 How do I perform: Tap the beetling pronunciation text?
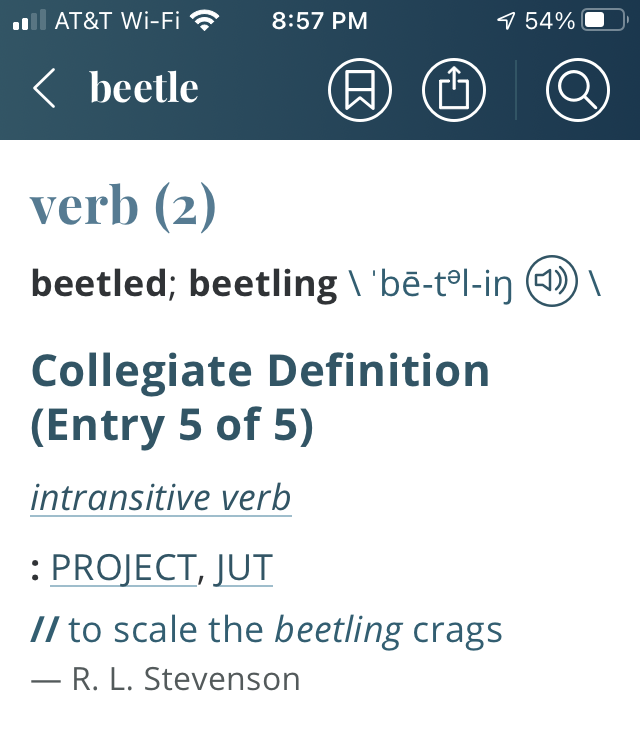445,284
